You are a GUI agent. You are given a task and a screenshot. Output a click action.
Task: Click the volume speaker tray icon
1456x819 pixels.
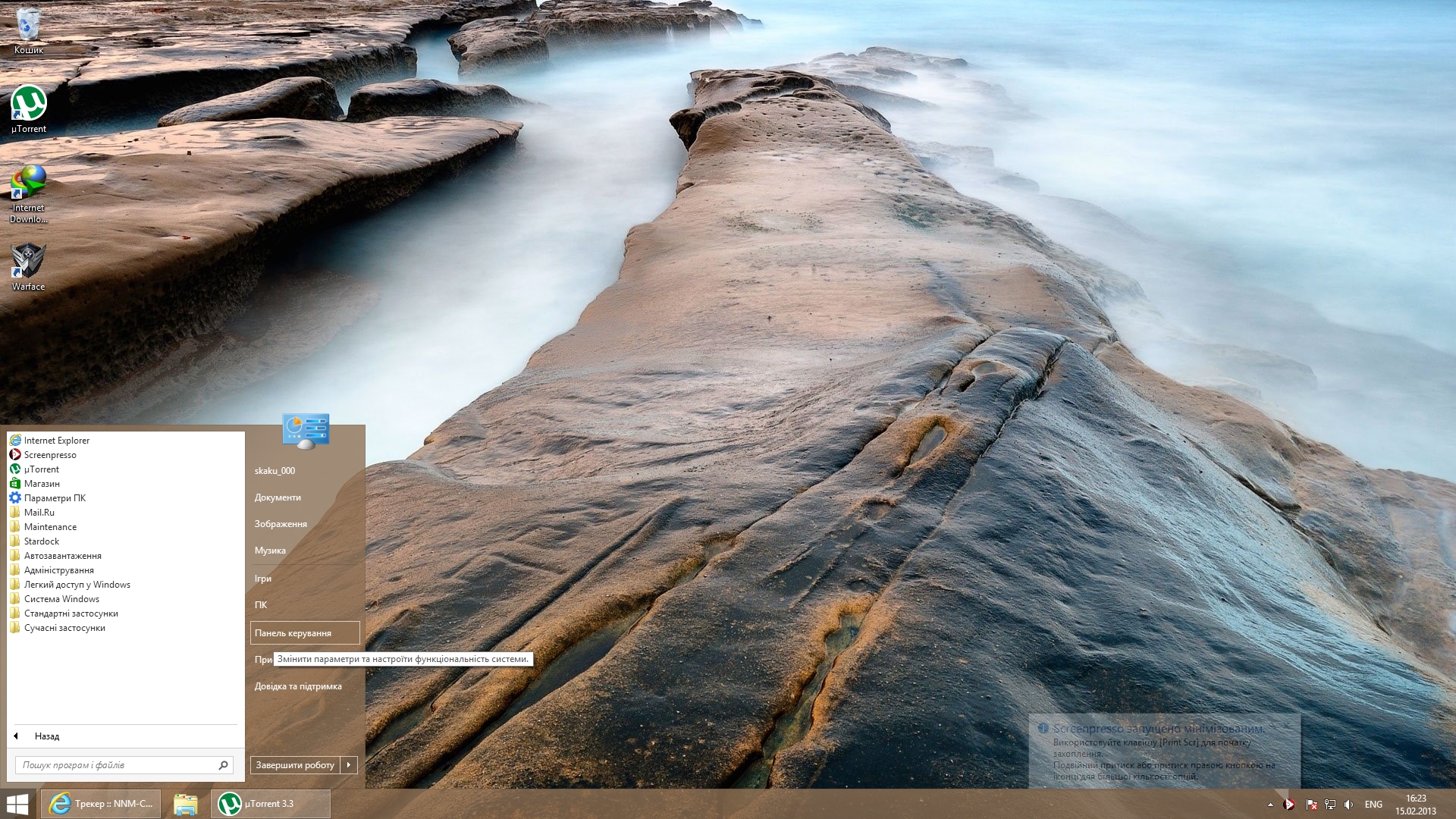point(1348,805)
